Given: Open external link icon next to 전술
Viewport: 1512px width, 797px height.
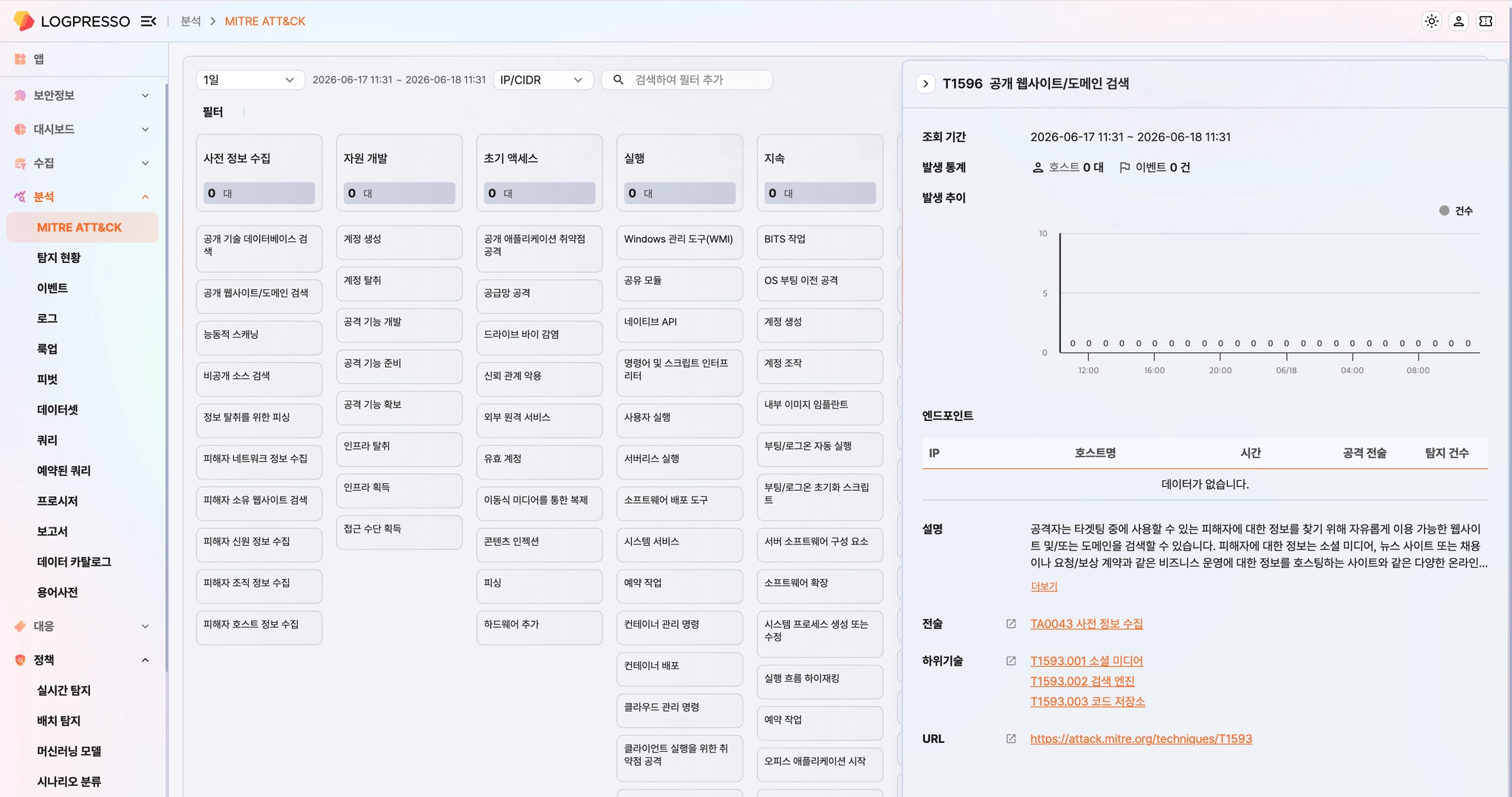Looking at the screenshot, I should 1011,624.
